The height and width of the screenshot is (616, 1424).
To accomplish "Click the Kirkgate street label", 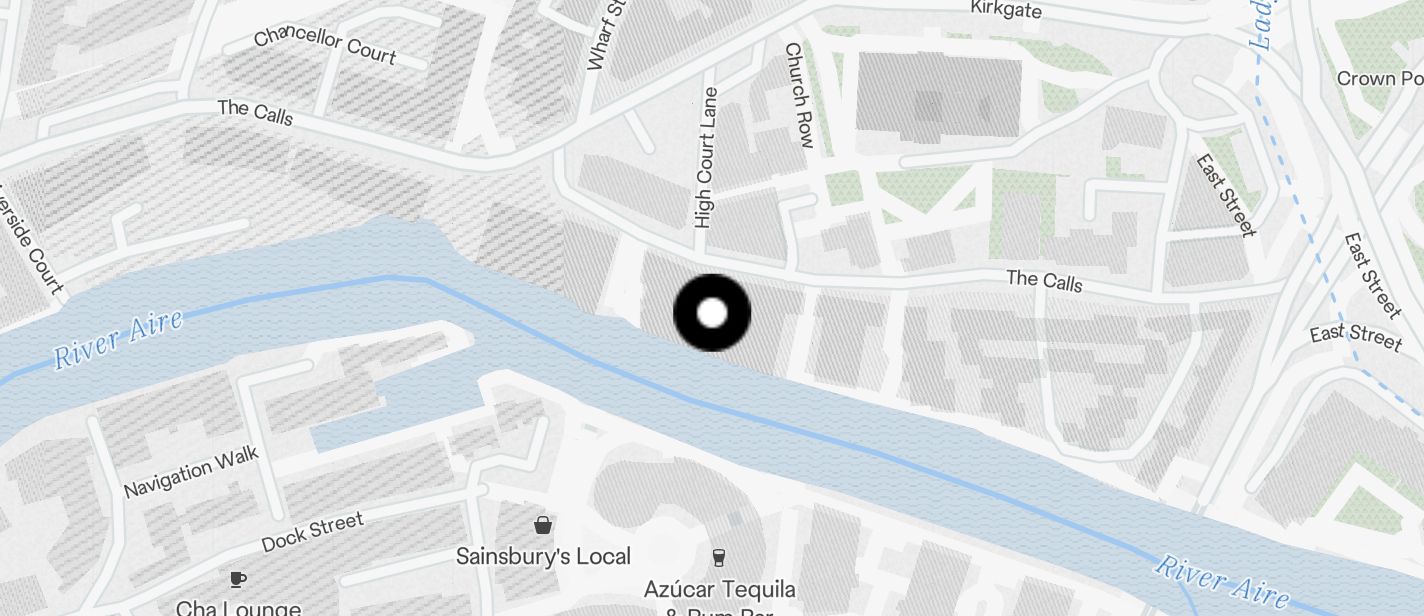I will [x=1006, y=10].
